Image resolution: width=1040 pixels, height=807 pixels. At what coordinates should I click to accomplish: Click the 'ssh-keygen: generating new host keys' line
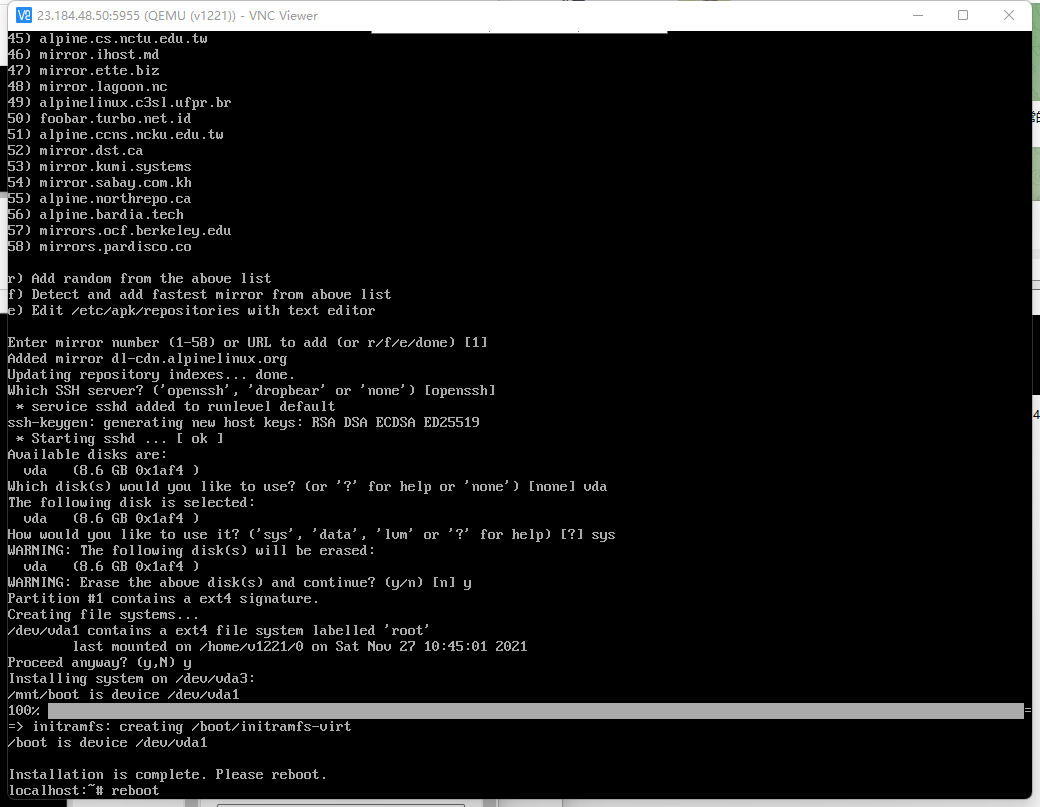[243, 422]
